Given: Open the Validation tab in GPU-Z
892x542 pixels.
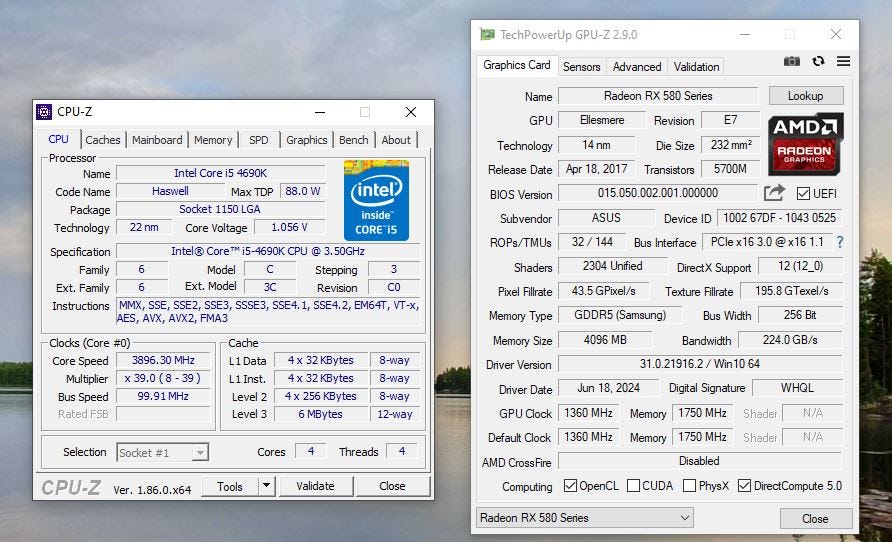Looking at the screenshot, I should [x=696, y=67].
